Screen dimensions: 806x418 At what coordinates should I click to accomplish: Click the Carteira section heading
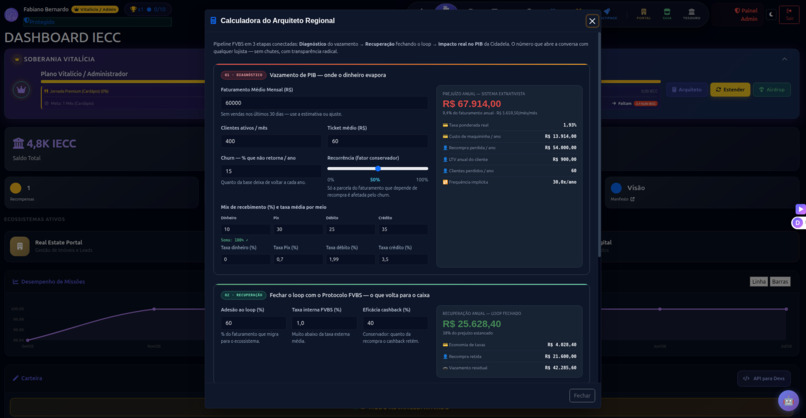click(27, 378)
